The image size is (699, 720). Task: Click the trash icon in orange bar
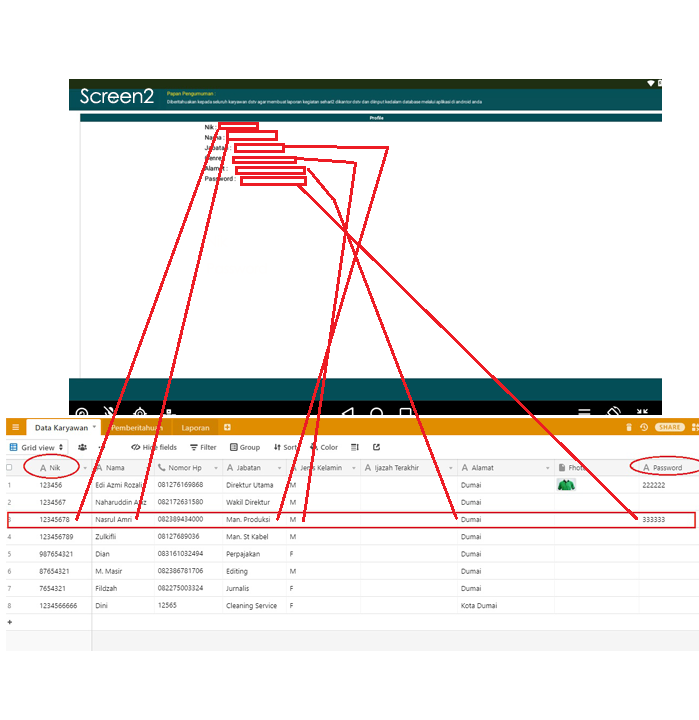tap(629, 428)
